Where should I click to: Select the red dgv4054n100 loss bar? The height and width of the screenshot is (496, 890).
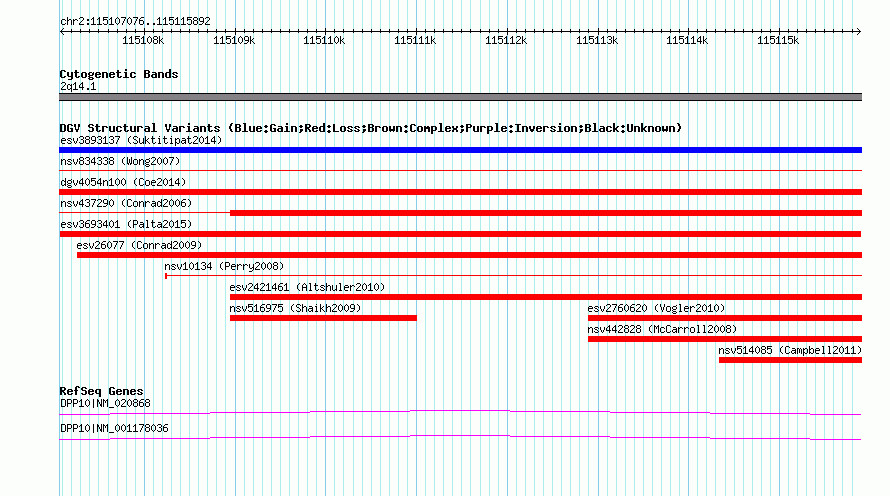pos(460,192)
